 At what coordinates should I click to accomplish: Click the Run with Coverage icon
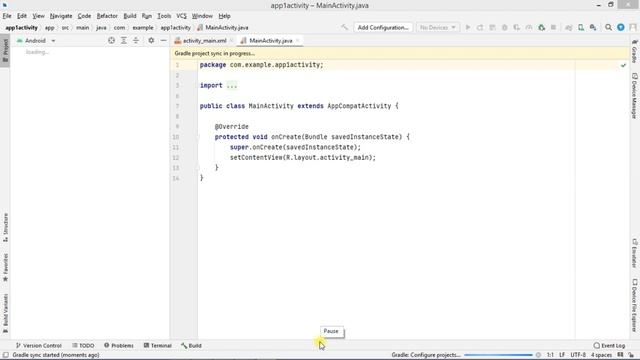point(517,27)
